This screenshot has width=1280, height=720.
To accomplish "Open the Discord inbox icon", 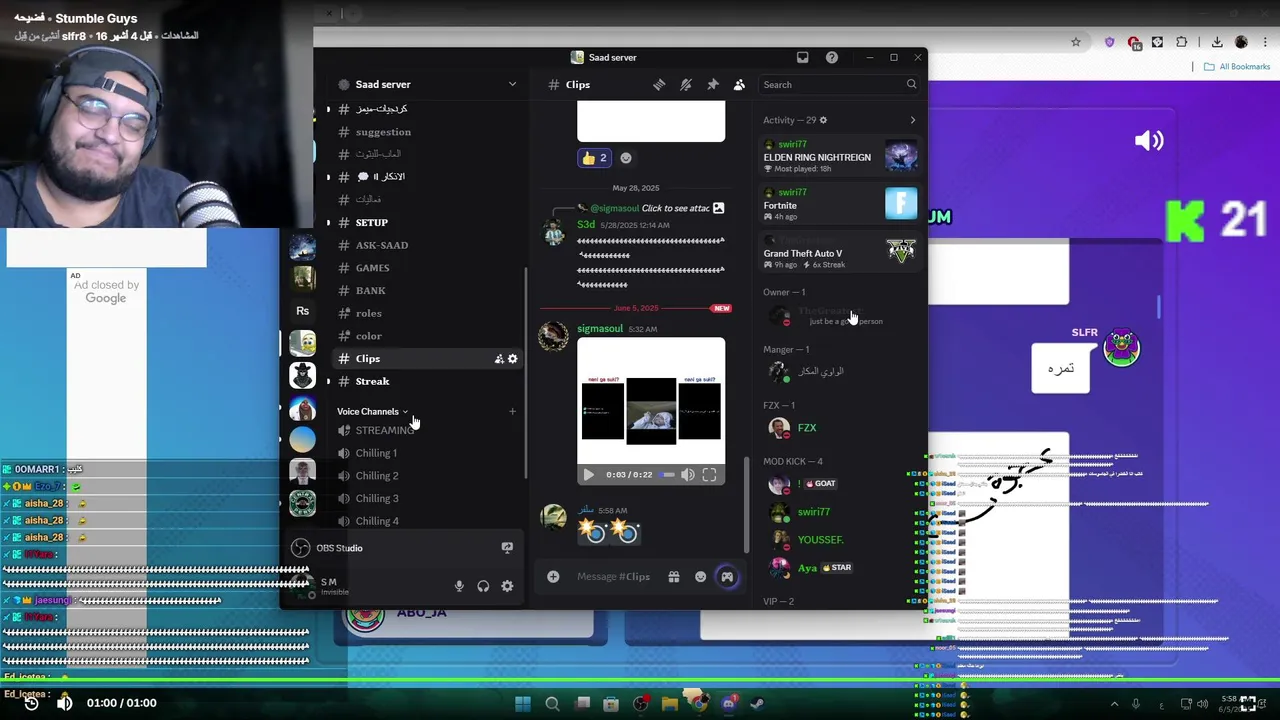I will pos(802,57).
